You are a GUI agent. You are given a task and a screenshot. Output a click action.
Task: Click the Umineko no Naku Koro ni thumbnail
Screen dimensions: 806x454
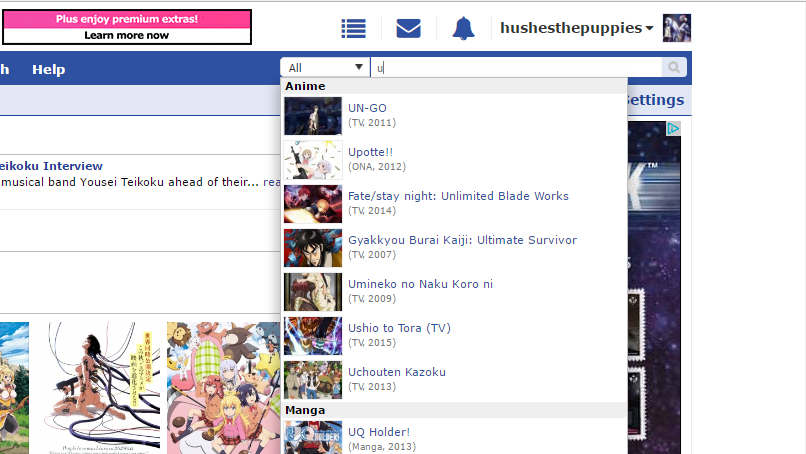313,292
